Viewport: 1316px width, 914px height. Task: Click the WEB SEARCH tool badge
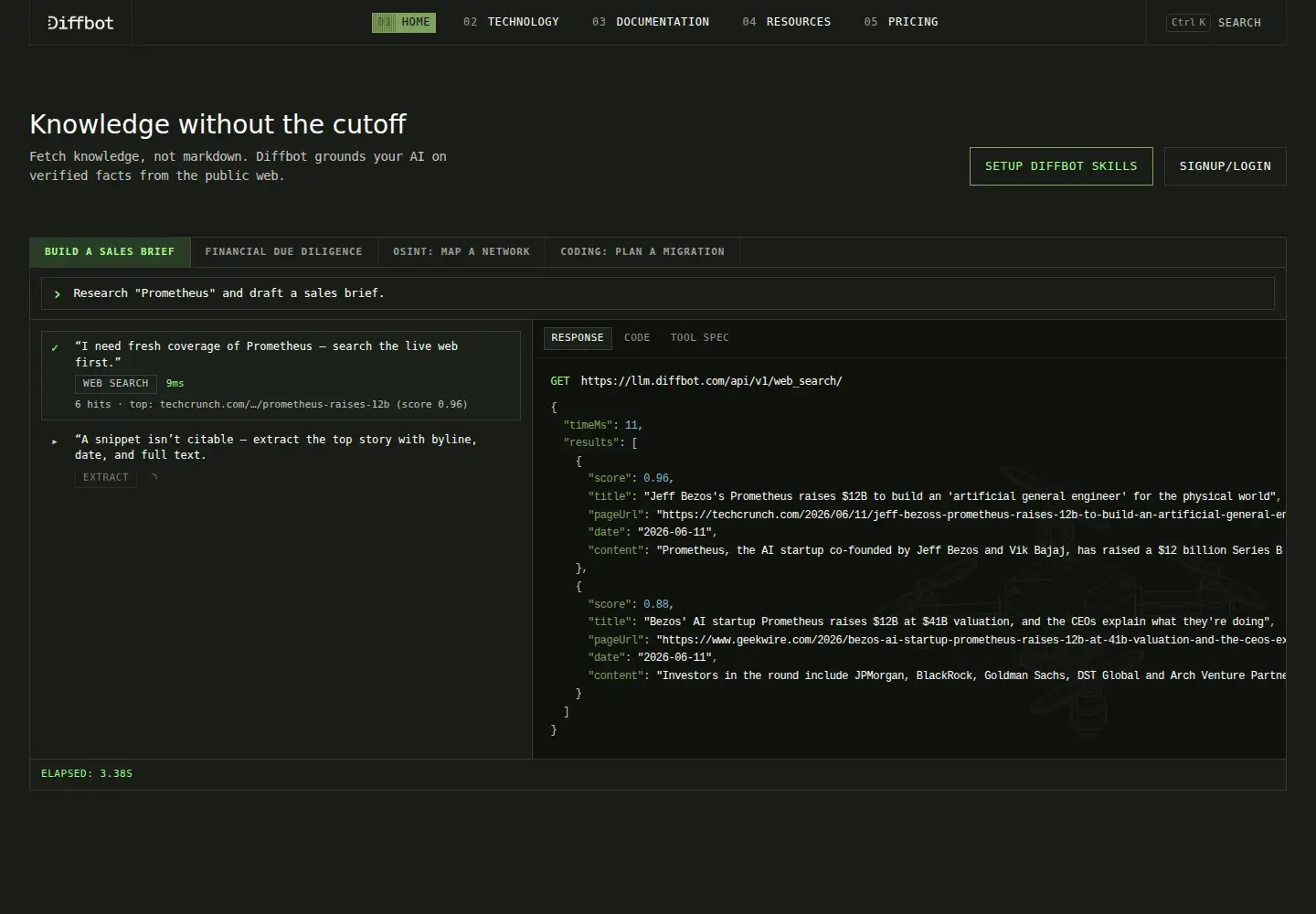coord(116,384)
